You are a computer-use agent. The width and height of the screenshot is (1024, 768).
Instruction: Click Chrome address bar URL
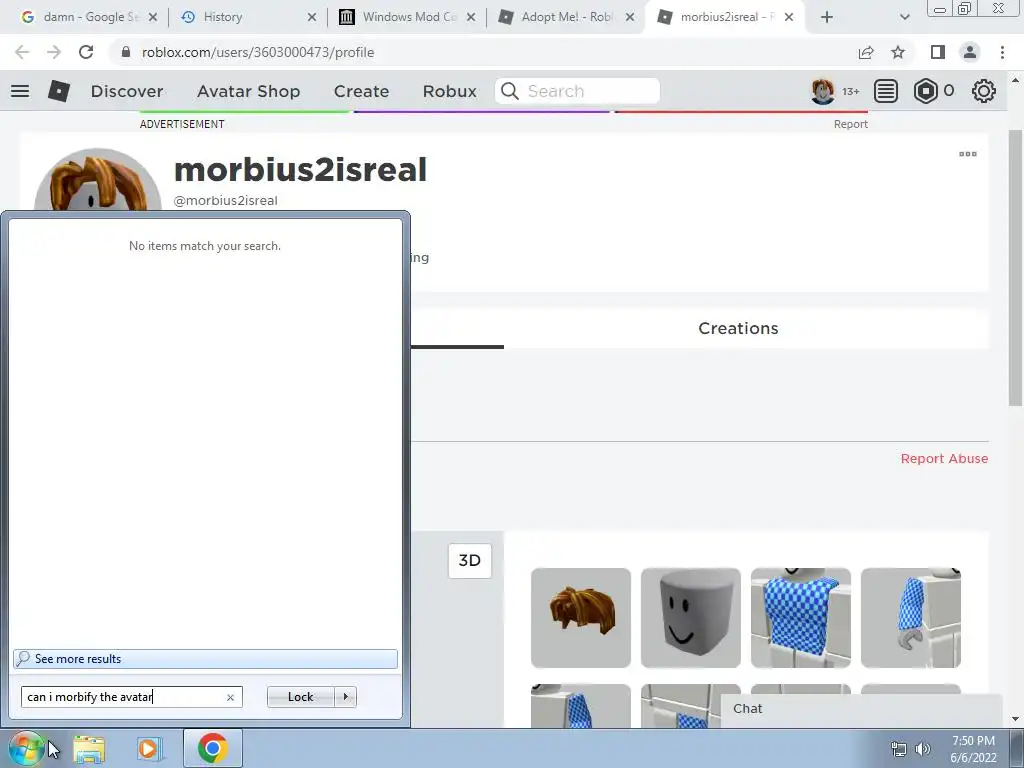point(258,52)
